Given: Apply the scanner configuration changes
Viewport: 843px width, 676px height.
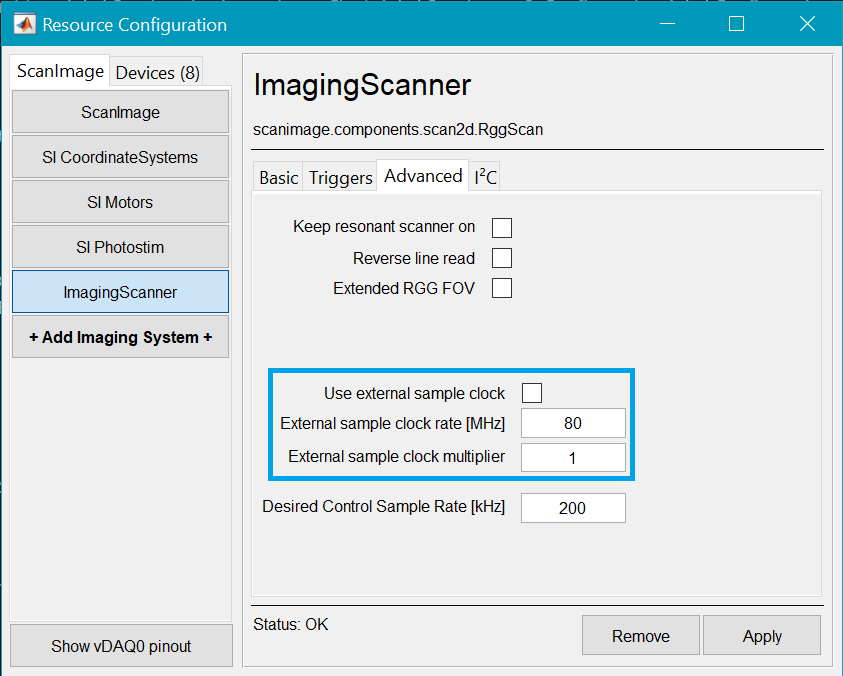Looking at the screenshot, I should click(x=761, y=635).
